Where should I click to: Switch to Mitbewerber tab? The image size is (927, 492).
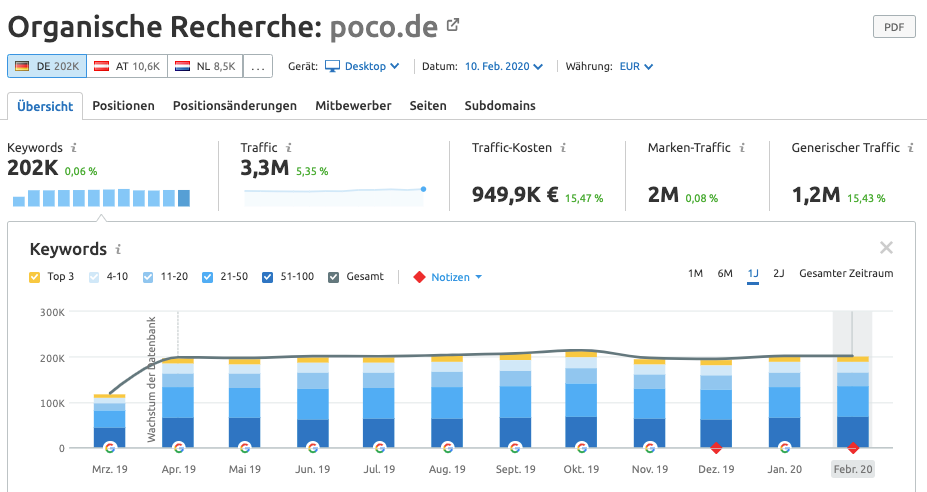tap(353, 106)
